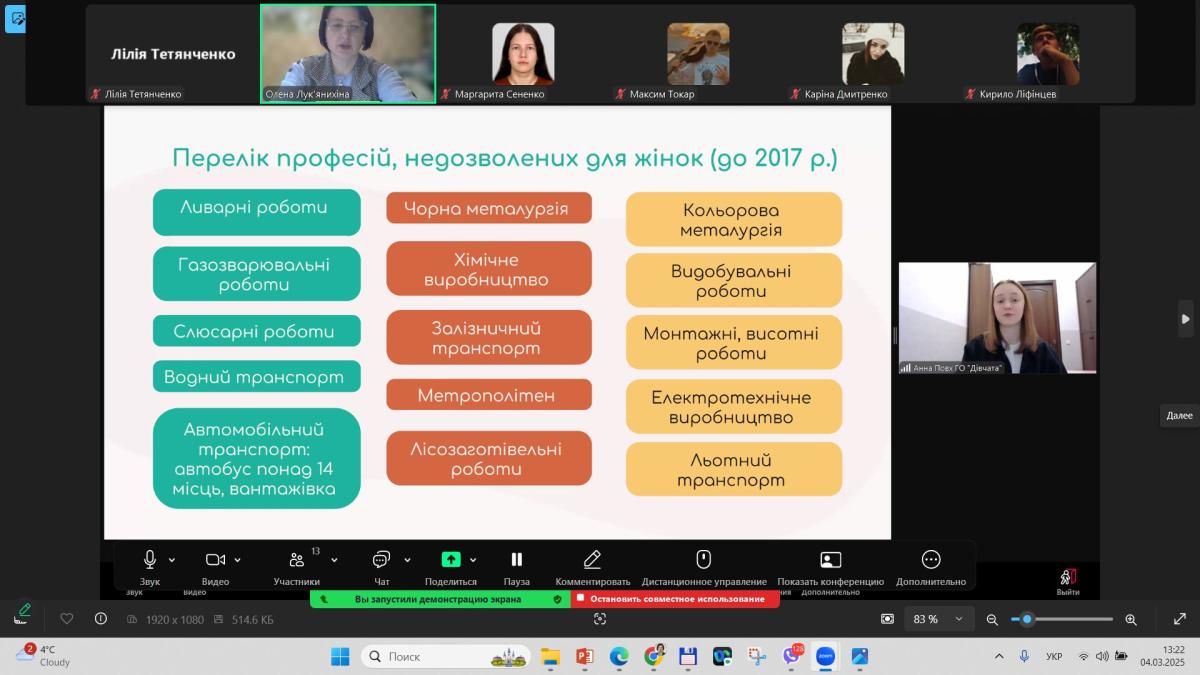
Task: Click the Водний транспорт box on slide
Action: (256, 376)
